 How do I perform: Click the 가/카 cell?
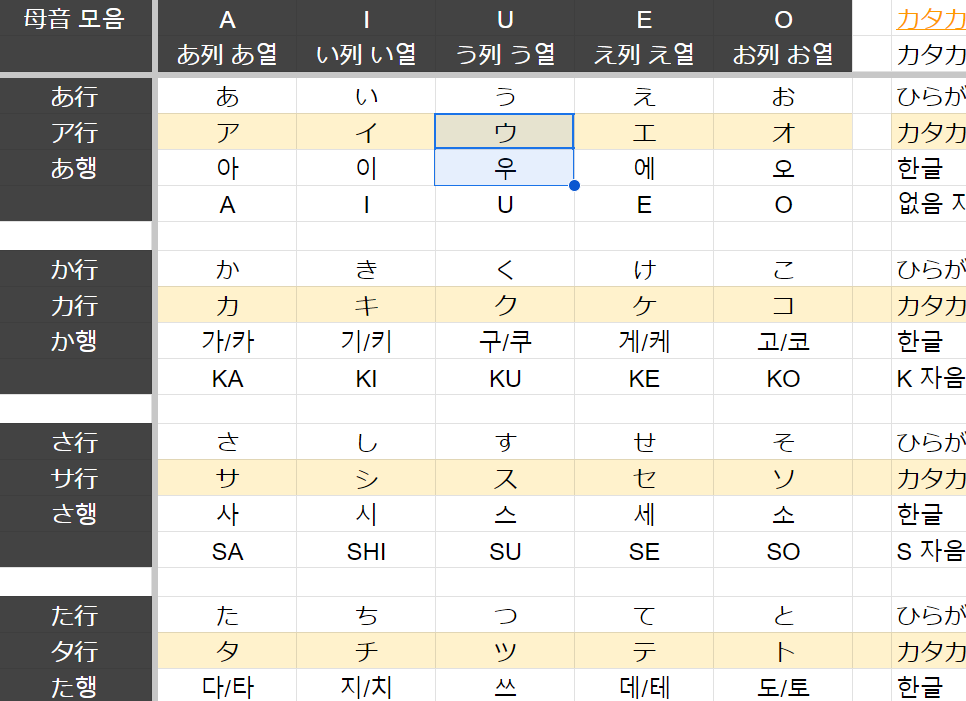[x=227, y=341]
